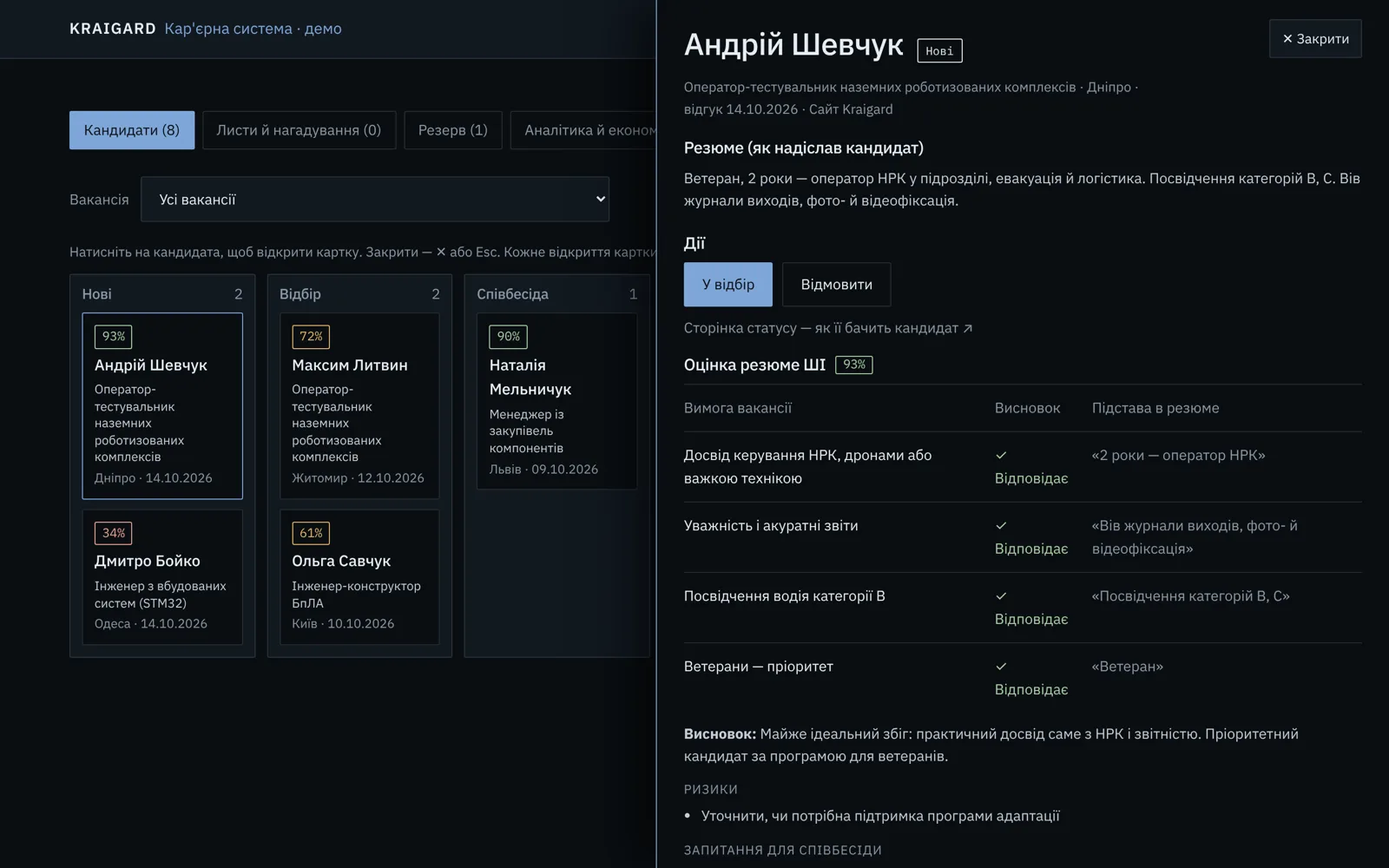Open Ольга Савчук candidate card
1389x868 pixels.
point(359,577)
